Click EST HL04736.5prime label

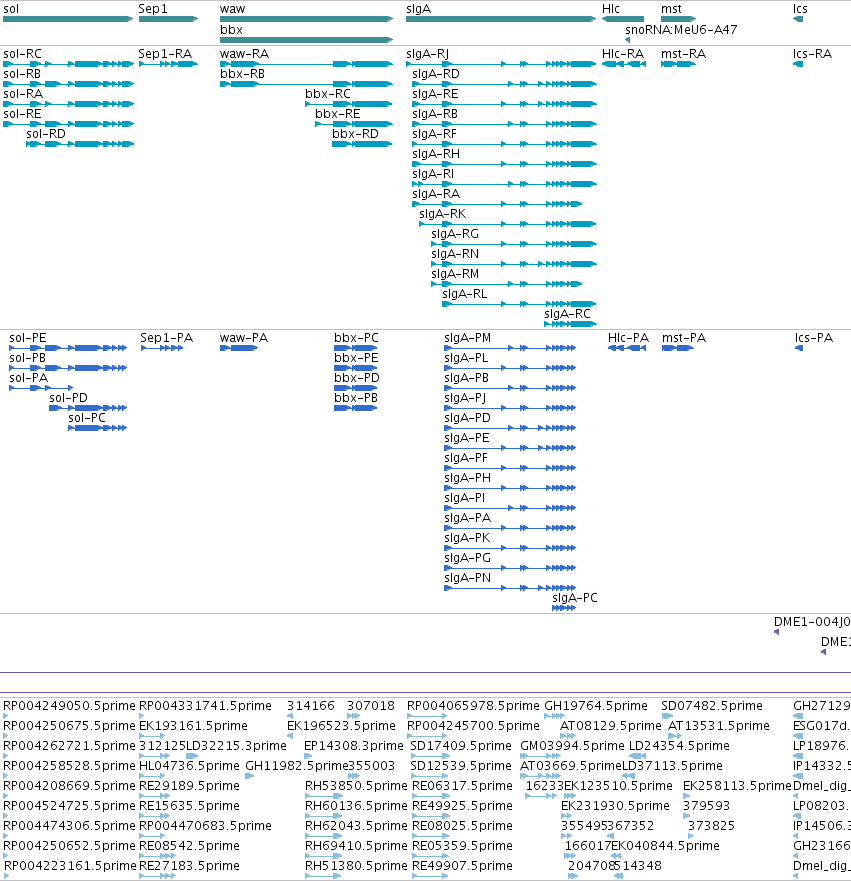pyautogui.click(x=189, y=766)
